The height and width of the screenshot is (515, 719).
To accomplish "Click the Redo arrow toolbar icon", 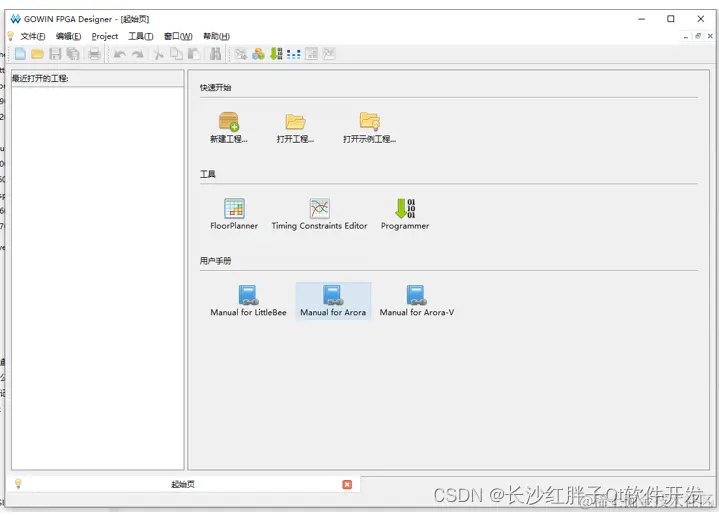I will (137, 54).
